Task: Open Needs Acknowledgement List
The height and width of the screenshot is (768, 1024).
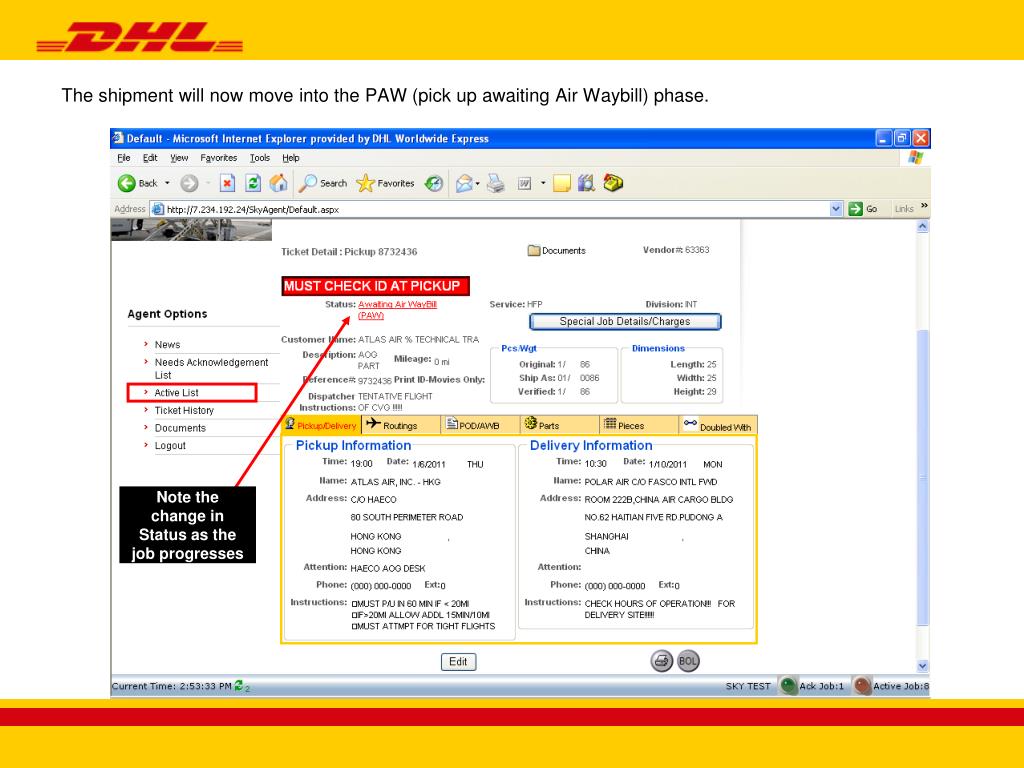Action: pos(211,369)
